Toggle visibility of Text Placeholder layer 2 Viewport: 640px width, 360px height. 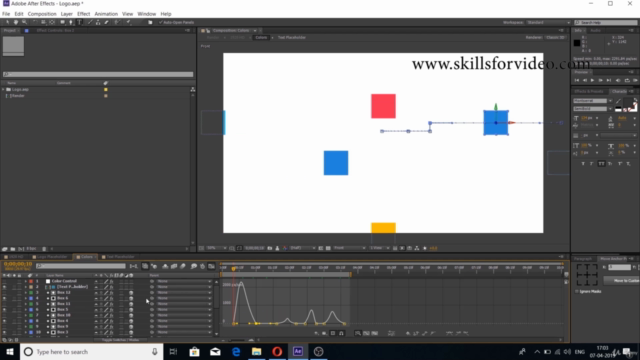4,287
